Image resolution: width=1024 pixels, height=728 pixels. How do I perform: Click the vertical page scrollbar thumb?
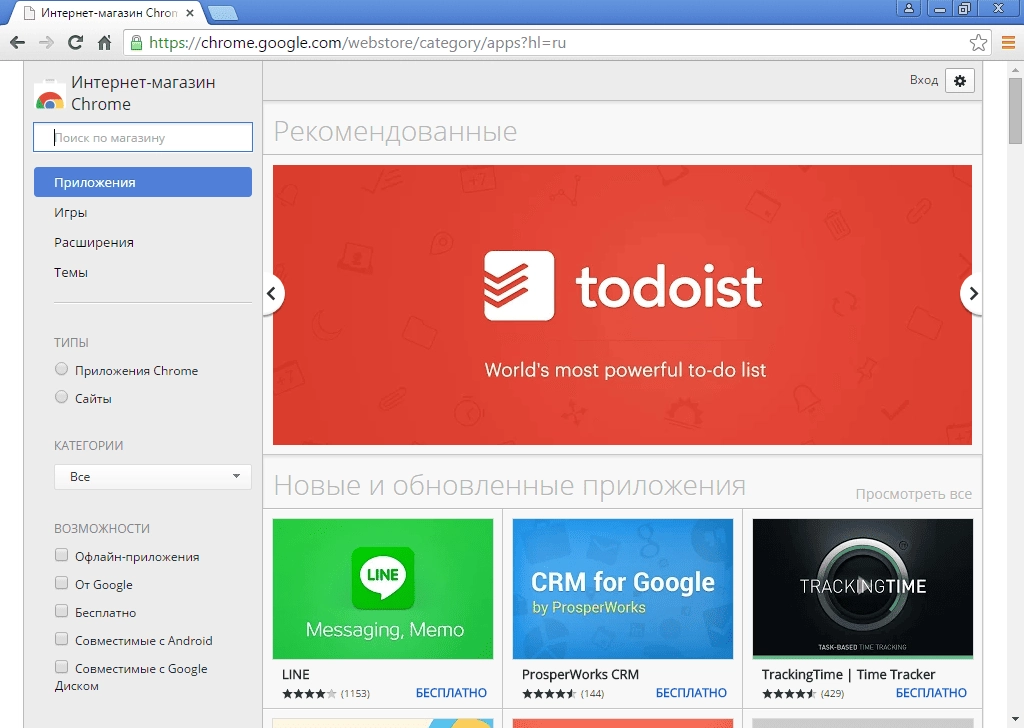pos(1015,110)
